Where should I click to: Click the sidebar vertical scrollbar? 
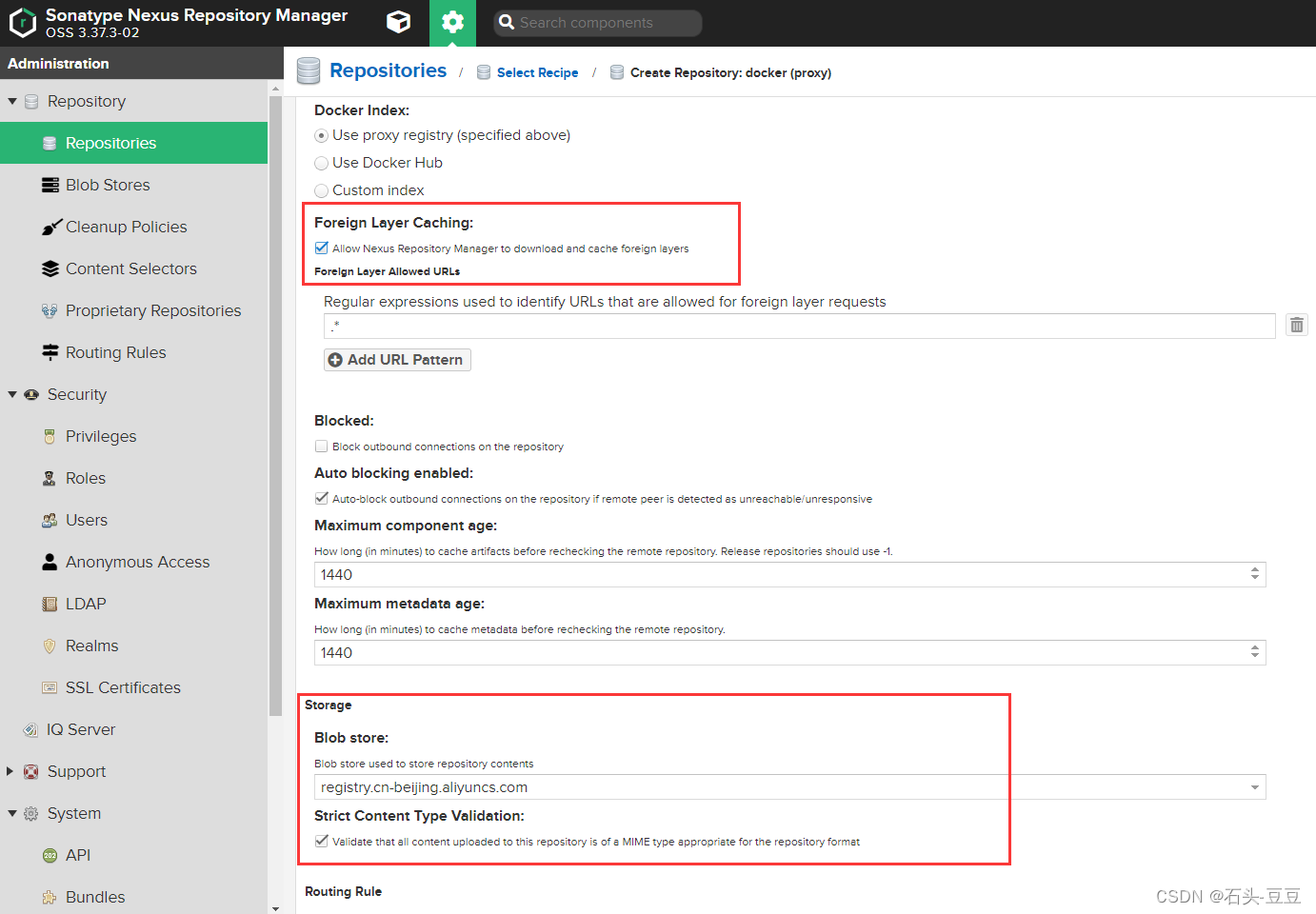[276, 405]
